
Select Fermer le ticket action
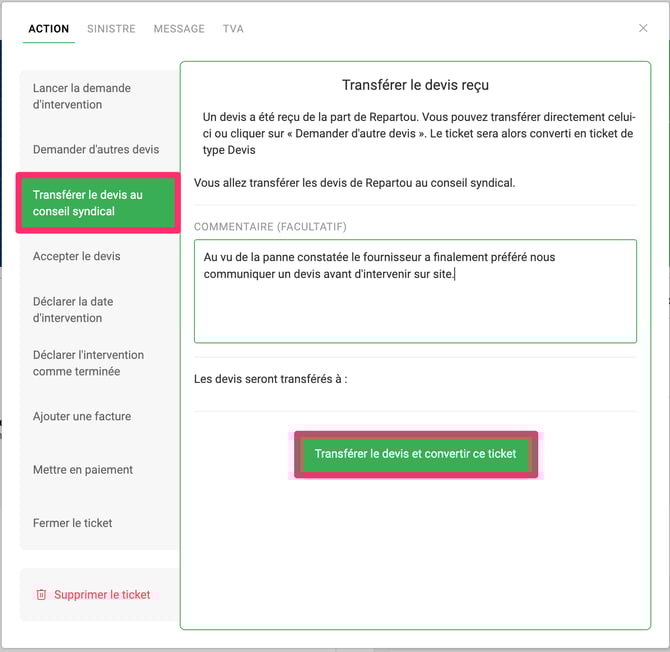coord(72,523)
